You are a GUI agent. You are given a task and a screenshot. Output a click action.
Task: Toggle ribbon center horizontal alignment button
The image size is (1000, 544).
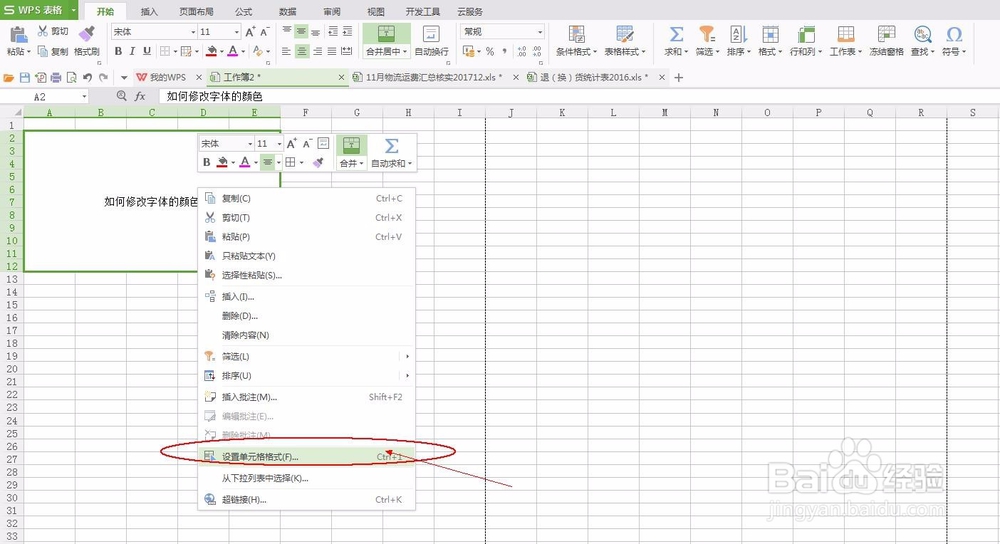(302, 51)
